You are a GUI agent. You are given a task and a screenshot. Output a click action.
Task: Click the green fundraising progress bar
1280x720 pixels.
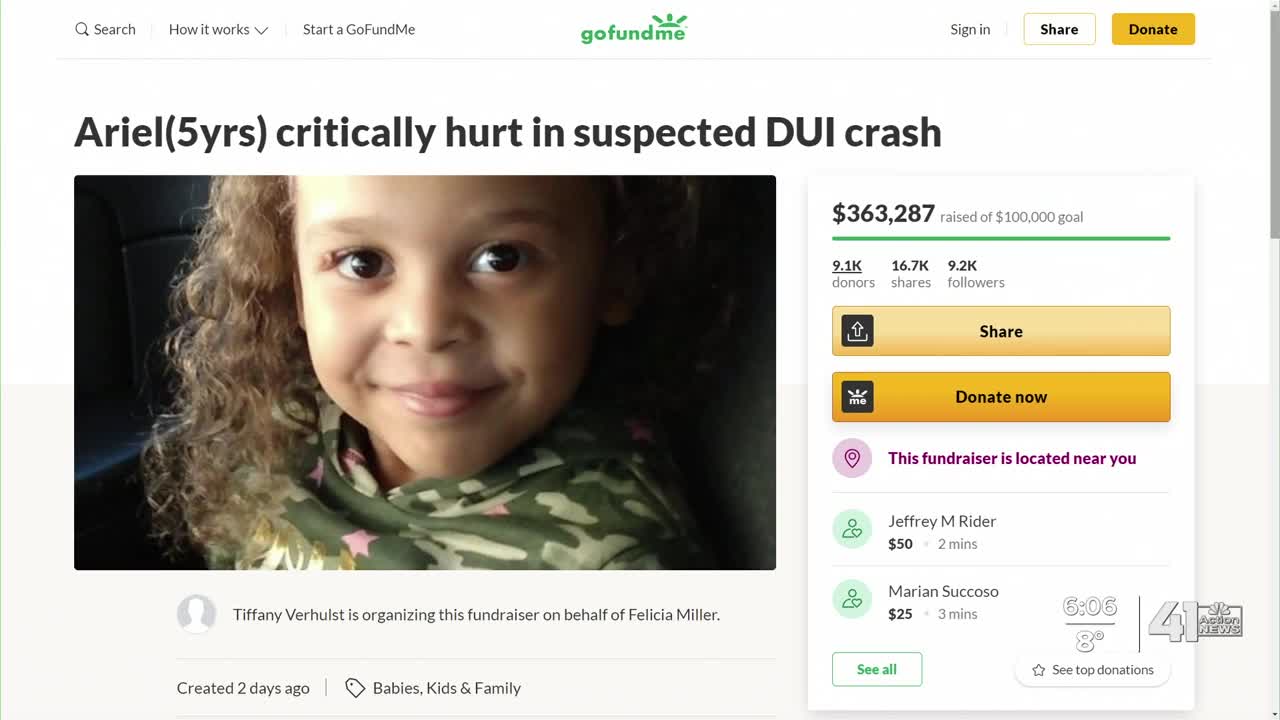(1001, 238)
